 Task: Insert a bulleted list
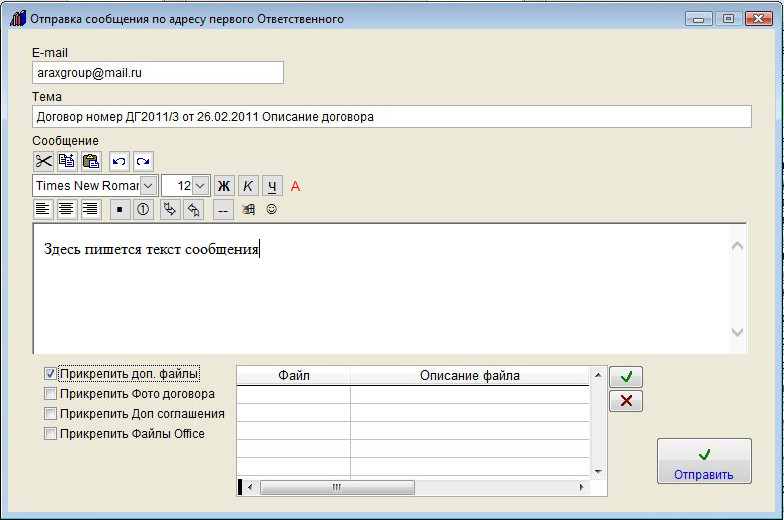click(x=119, y=210)
